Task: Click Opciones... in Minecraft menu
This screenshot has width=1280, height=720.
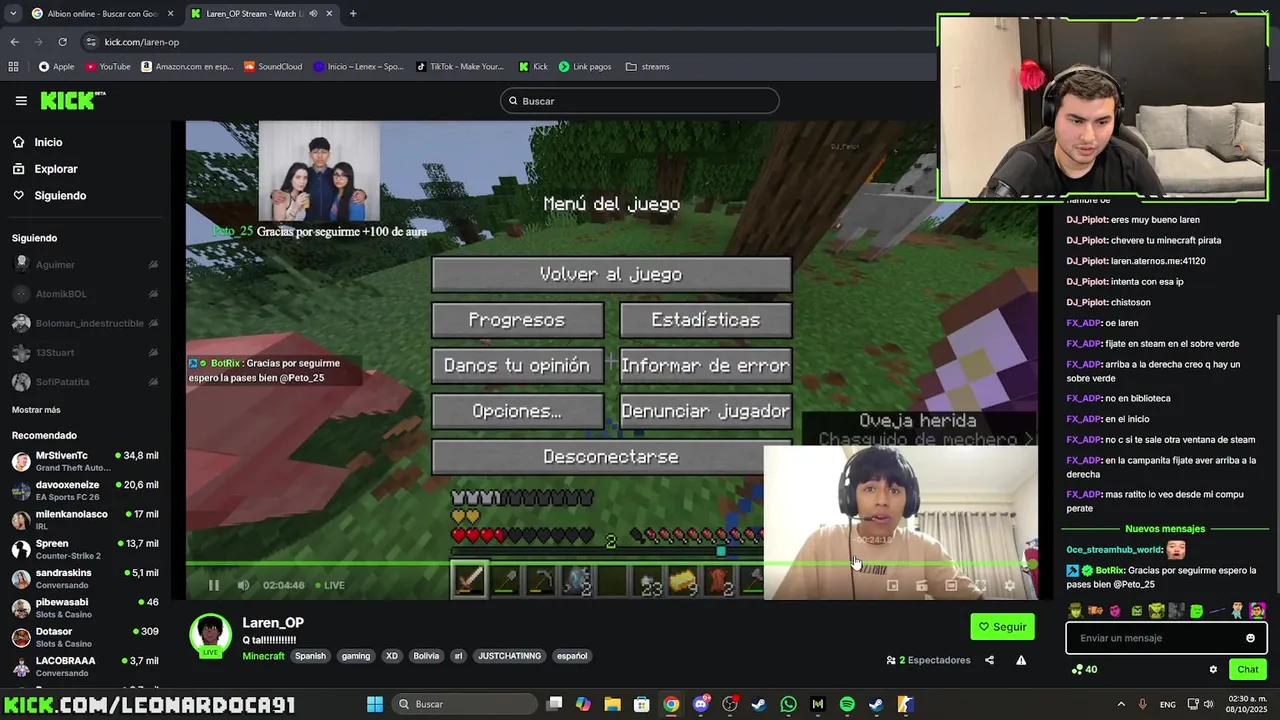Action: 517,411
